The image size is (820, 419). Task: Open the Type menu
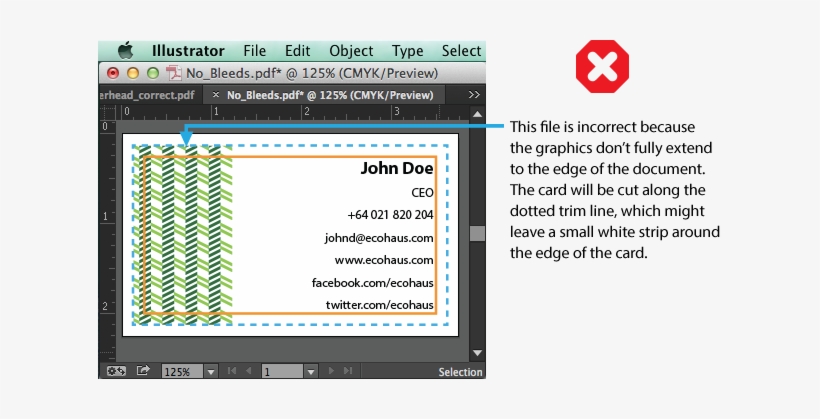408,51
